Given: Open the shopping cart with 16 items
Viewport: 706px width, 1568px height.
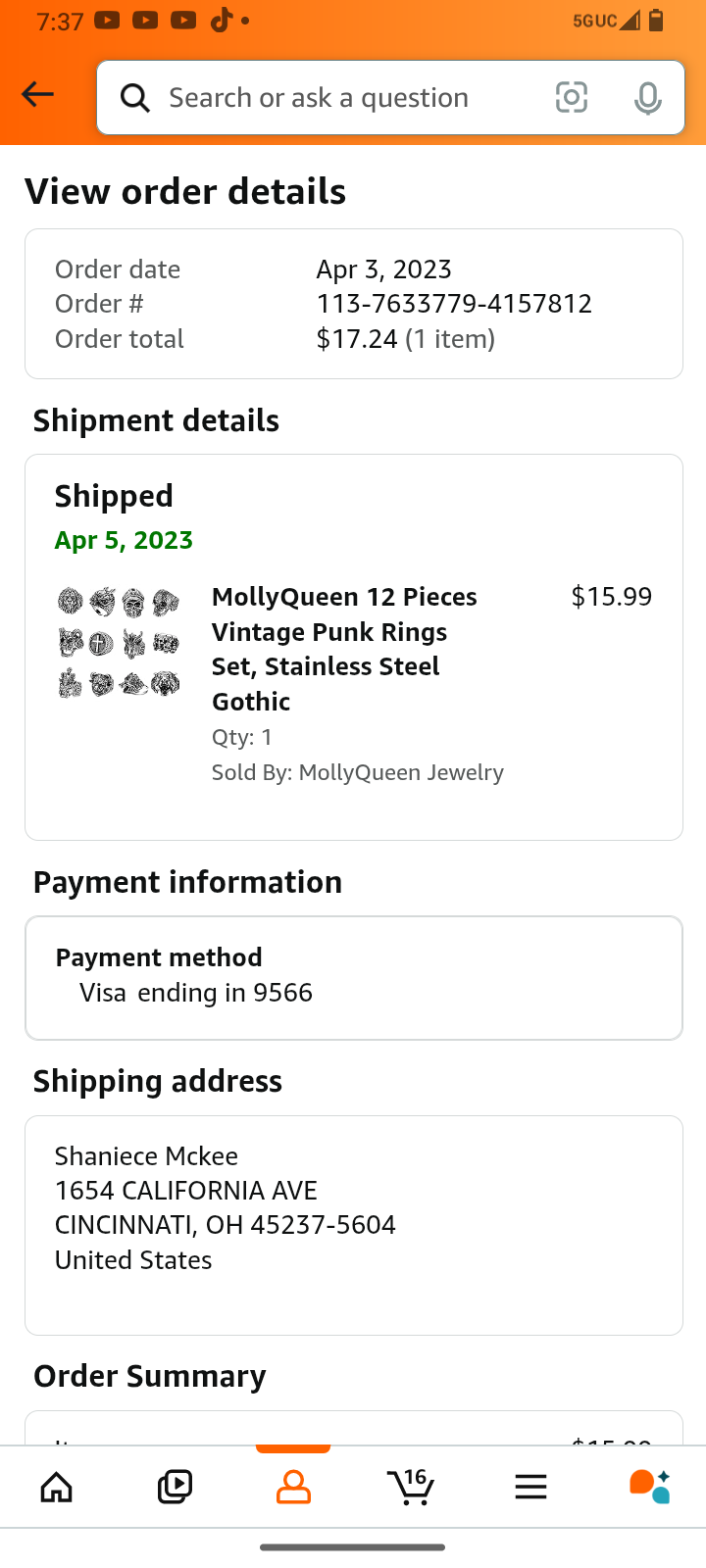Looking at the screenshot, I should coord(411,1487).
